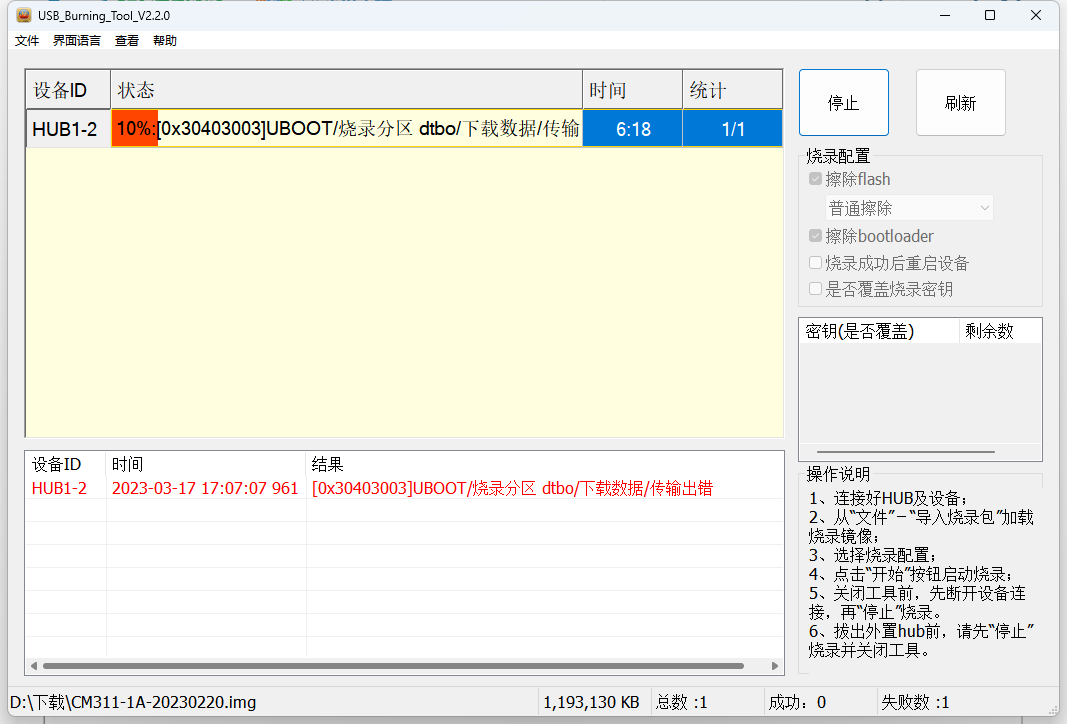This screenshot has width=1067, height=724.
Task: Click the 6:18 time cell
Action: (633, 129)
